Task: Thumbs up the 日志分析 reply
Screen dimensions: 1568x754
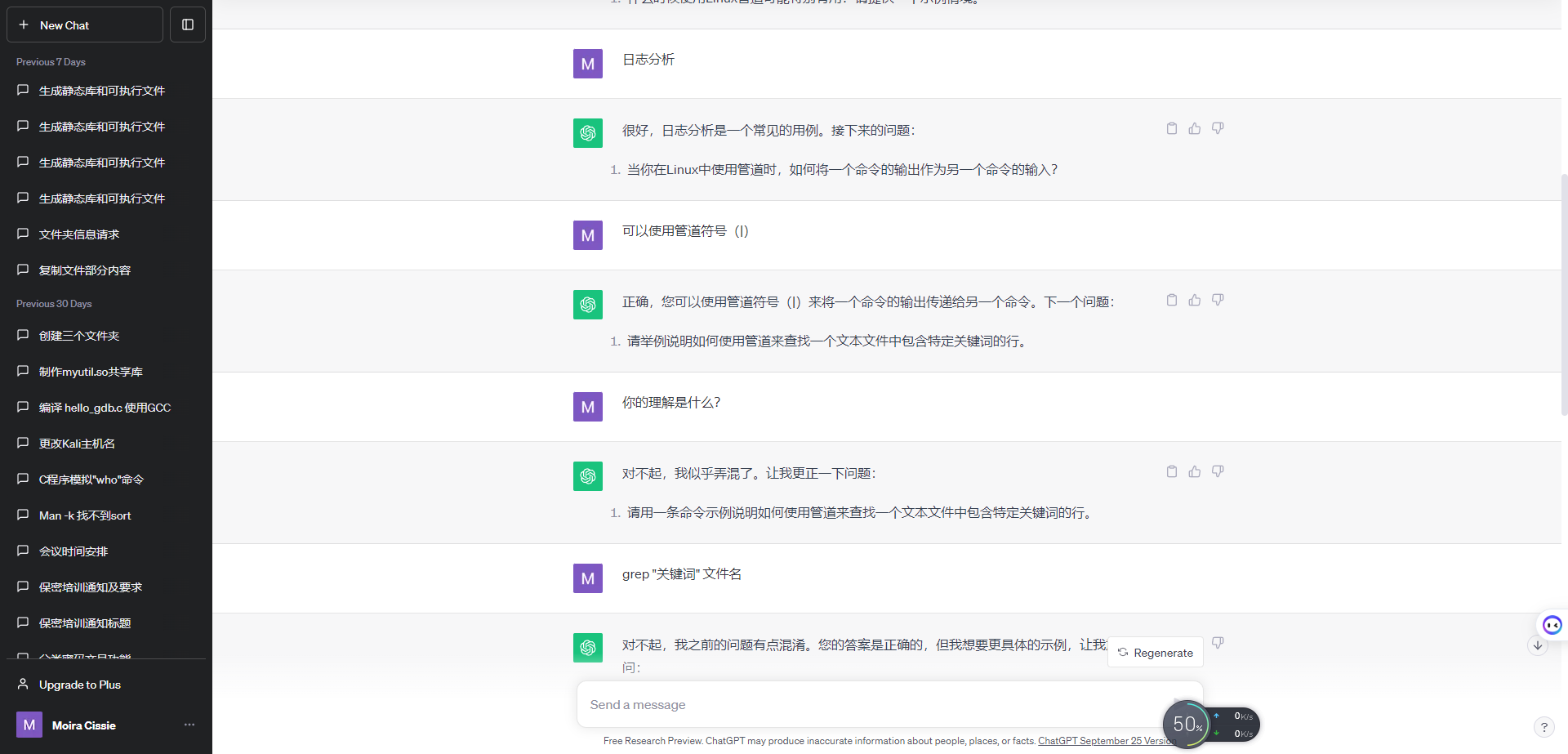Action: pos(1195,128)
